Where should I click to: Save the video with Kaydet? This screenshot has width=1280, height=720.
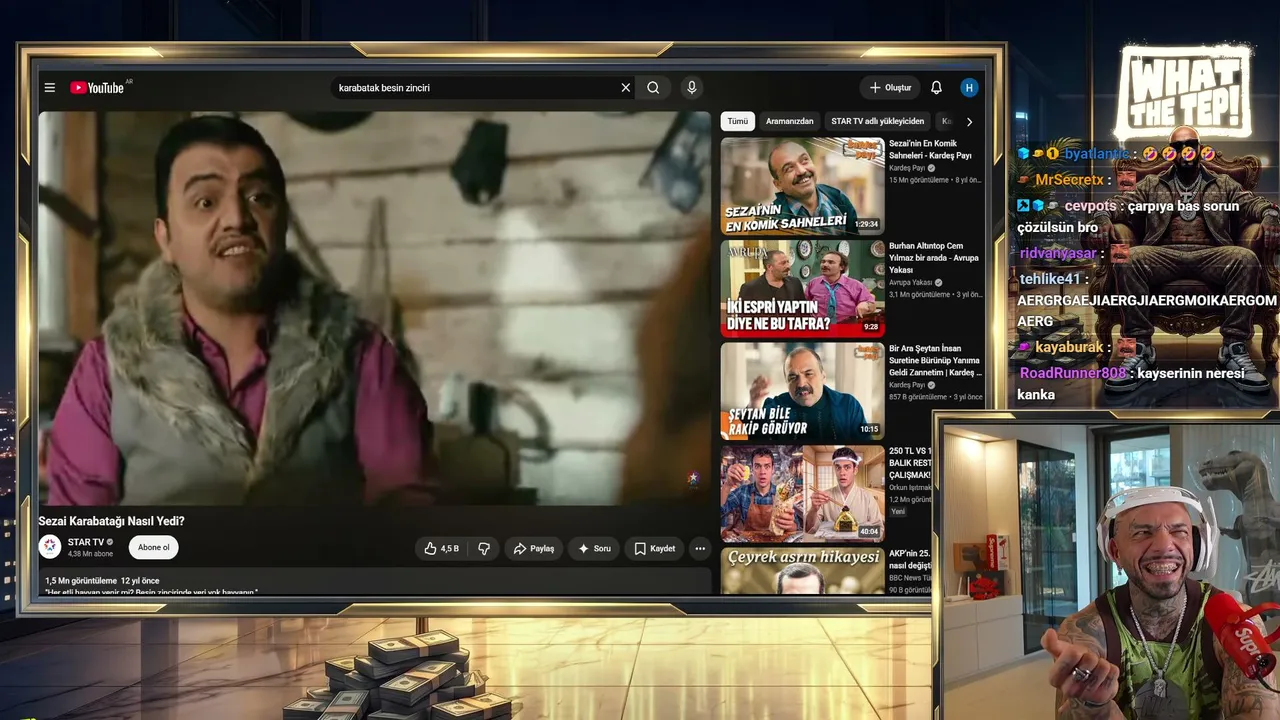(654, 548)
